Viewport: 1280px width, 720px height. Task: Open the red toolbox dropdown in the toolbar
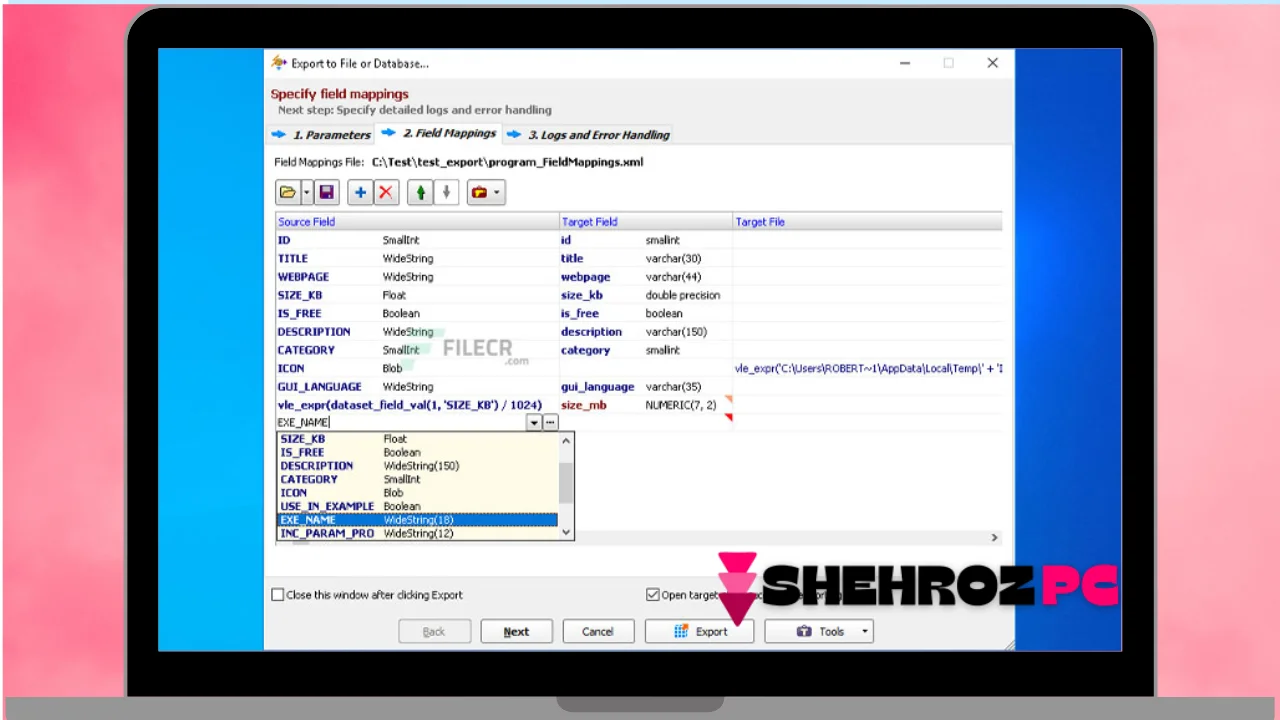[x=486, y=193]
